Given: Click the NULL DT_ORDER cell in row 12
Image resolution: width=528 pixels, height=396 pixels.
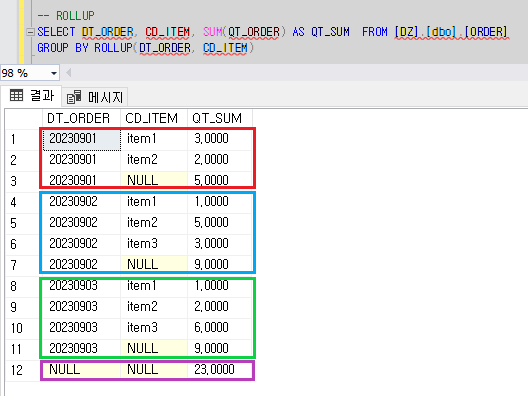Looking at the screenshot, I should [x=81, y=370].
